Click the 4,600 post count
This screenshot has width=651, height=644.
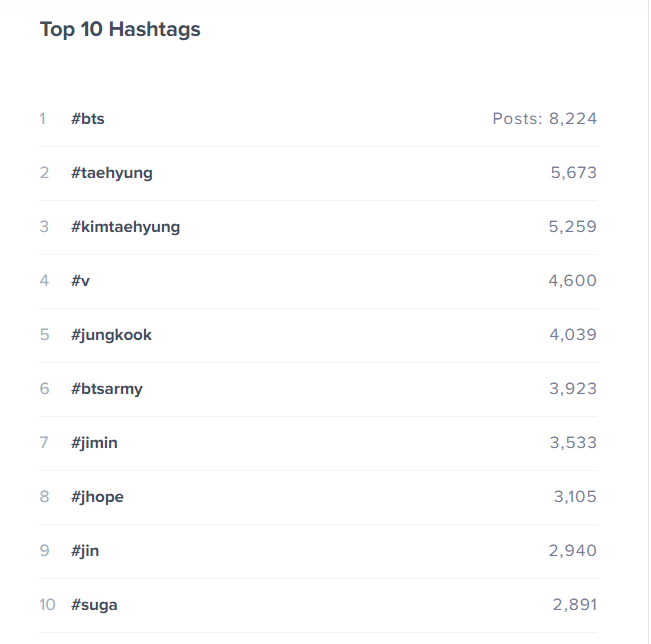pyautogui.click(x=573, y=281)
